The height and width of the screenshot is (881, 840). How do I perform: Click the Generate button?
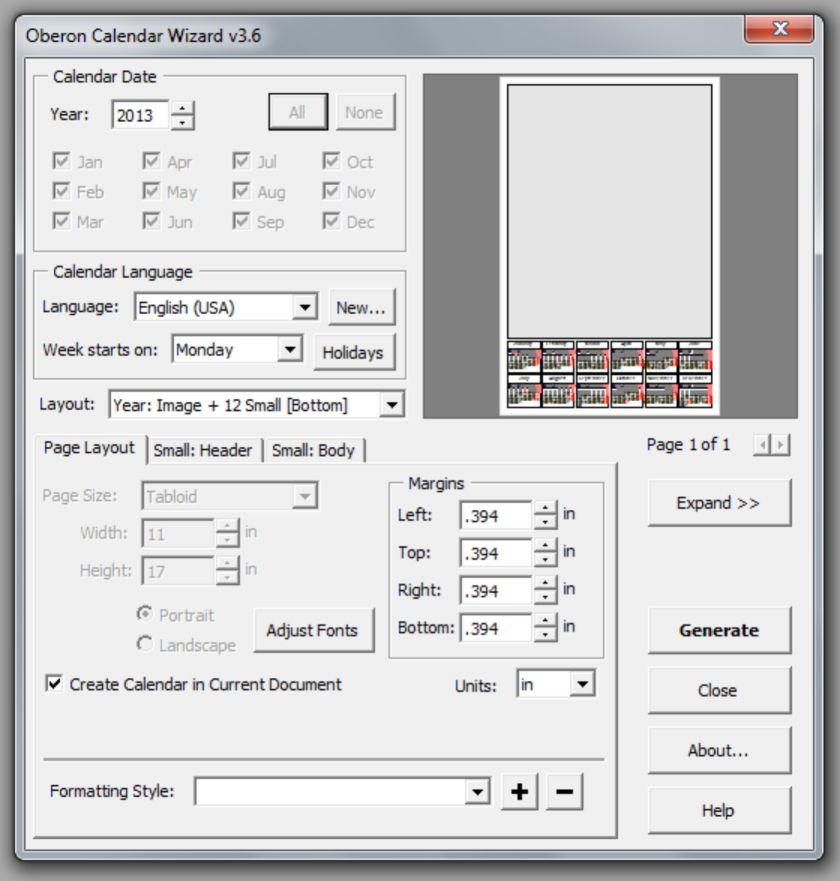(718, 630)
